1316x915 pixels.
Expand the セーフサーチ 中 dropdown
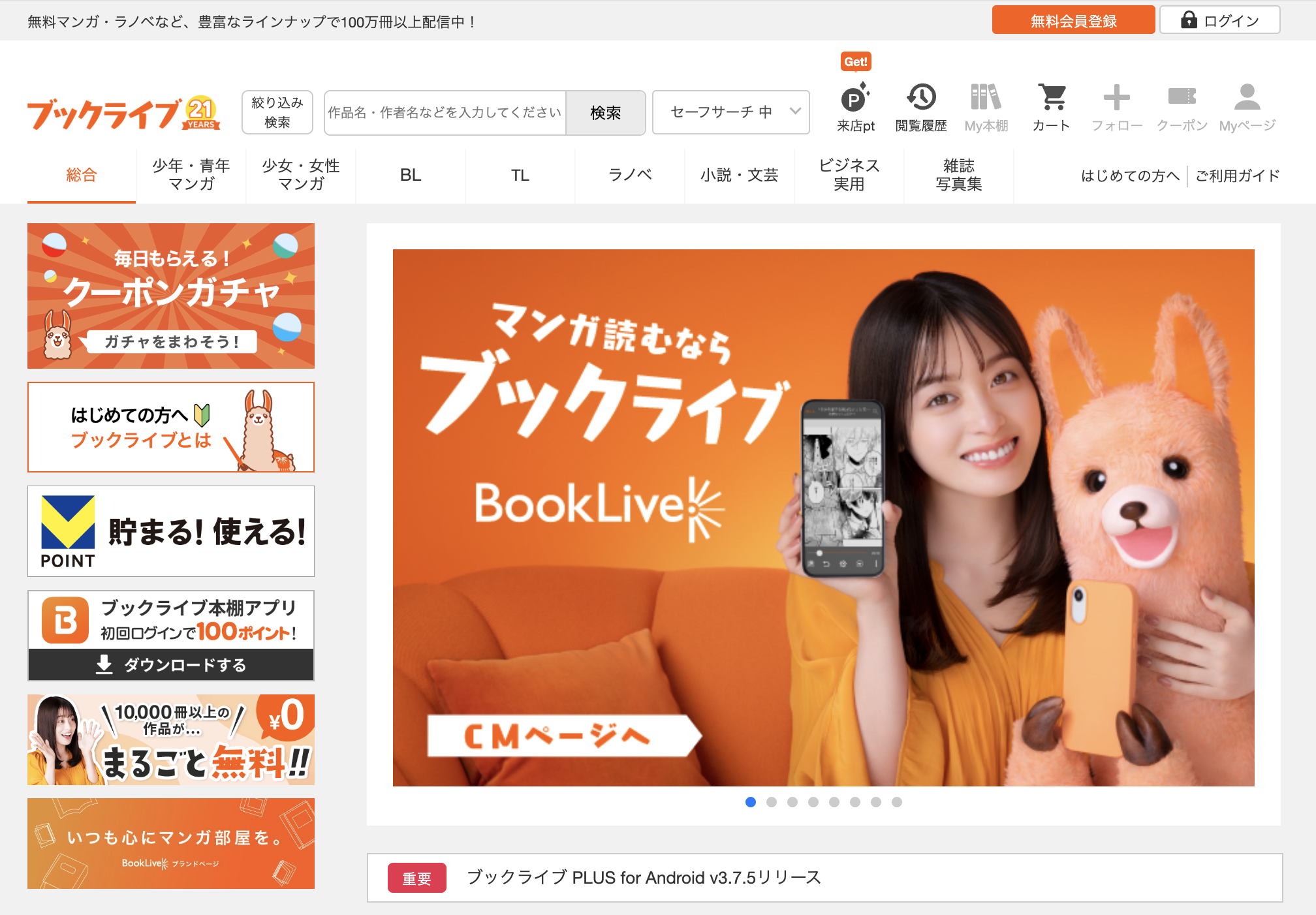(x=731, y=112)
